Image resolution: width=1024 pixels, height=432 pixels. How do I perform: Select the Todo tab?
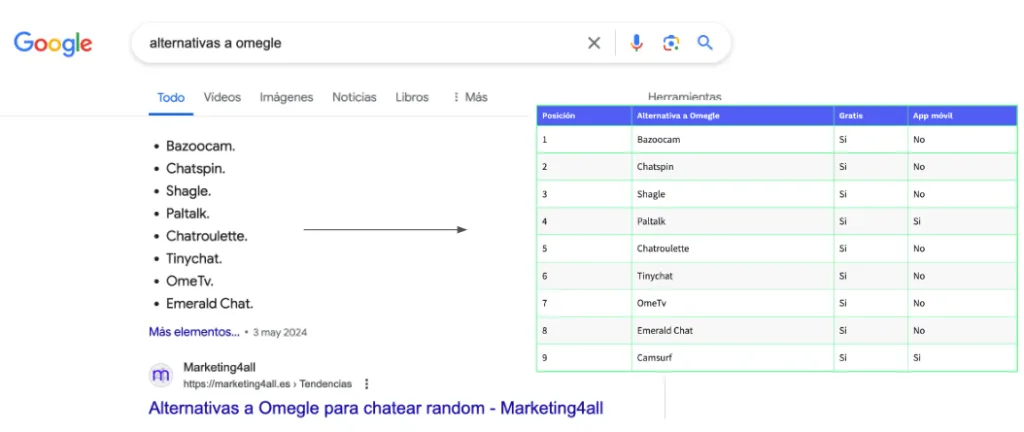pyautogui.click(x=171, y=97)
